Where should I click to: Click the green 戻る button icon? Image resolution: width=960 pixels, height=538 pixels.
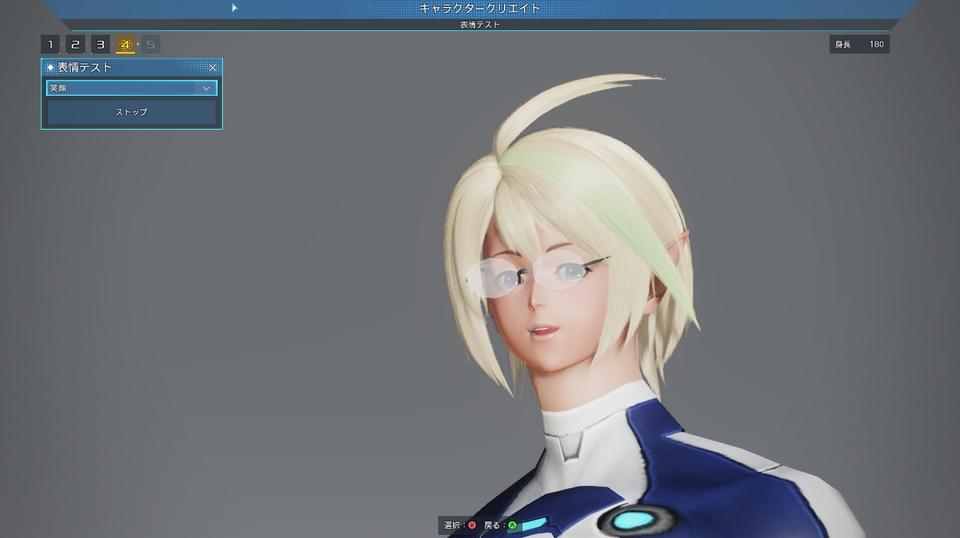click(x=512, y=525)
